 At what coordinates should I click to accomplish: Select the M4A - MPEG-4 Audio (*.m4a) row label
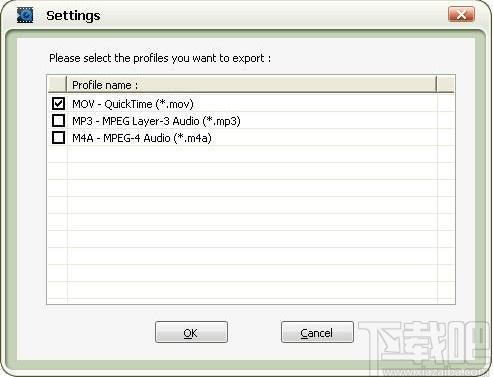(x=142, y=138)
